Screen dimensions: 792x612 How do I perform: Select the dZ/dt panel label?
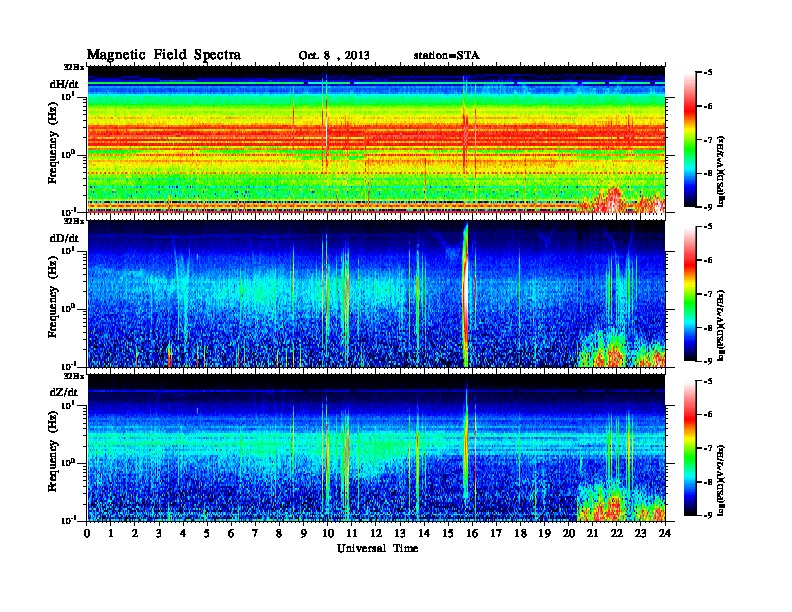click(x=64, y=392)
